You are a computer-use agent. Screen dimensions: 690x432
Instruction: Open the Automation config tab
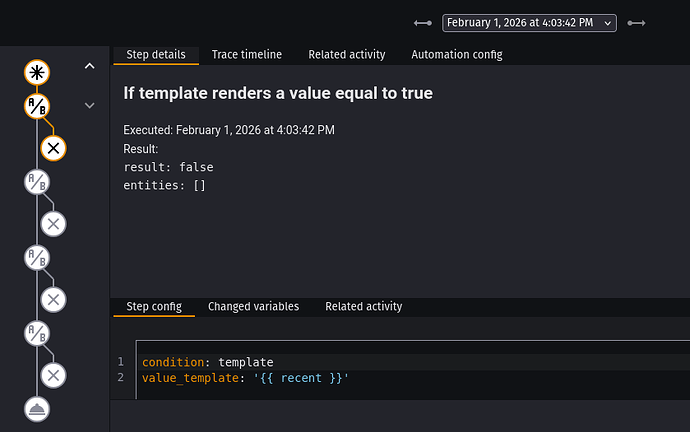(457, 54)
